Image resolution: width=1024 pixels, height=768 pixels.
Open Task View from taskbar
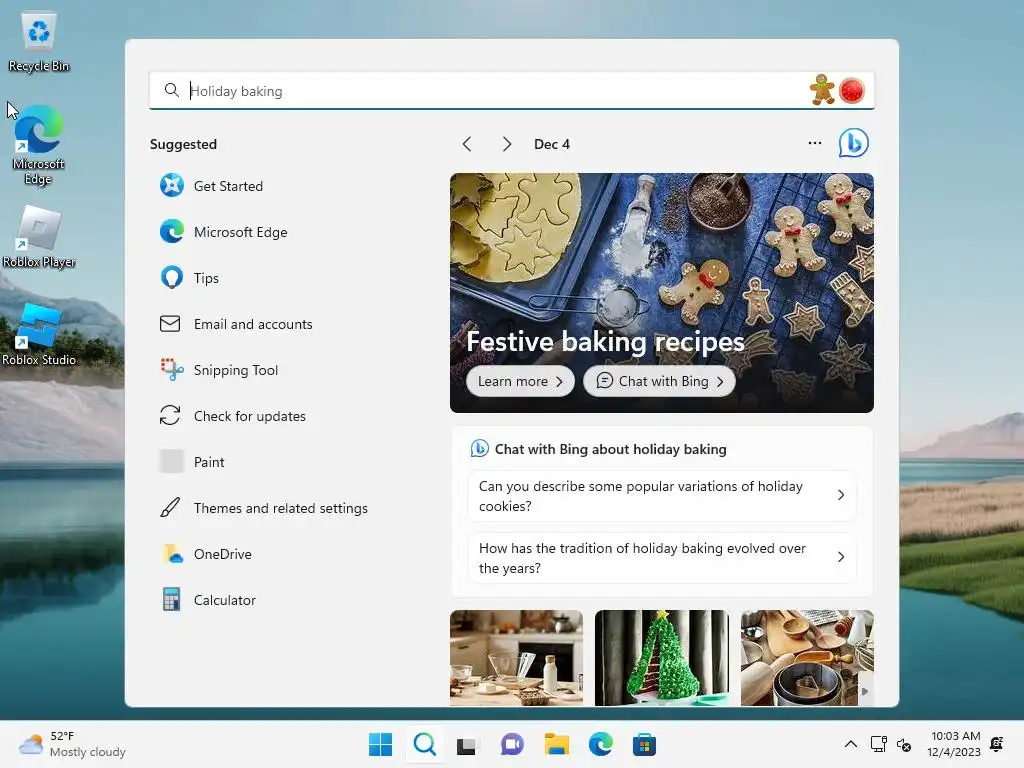[468, 744]
